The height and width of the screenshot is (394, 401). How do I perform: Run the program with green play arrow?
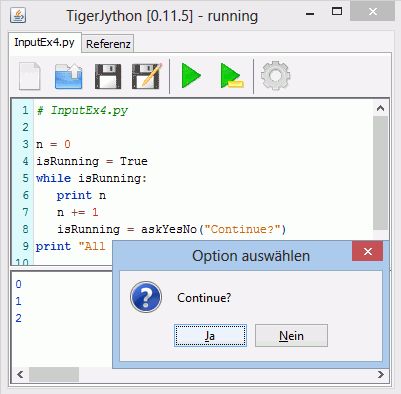(191, 76)
